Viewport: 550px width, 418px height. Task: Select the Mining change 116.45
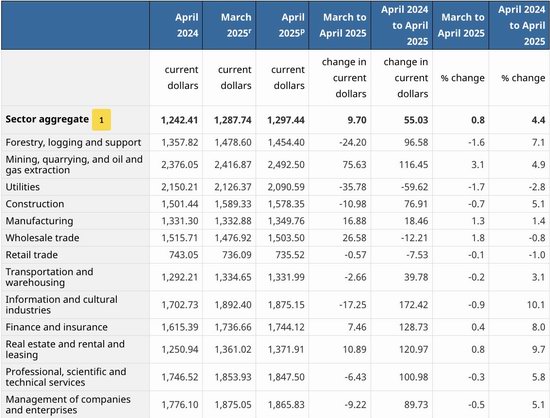(x=414, y=164)
